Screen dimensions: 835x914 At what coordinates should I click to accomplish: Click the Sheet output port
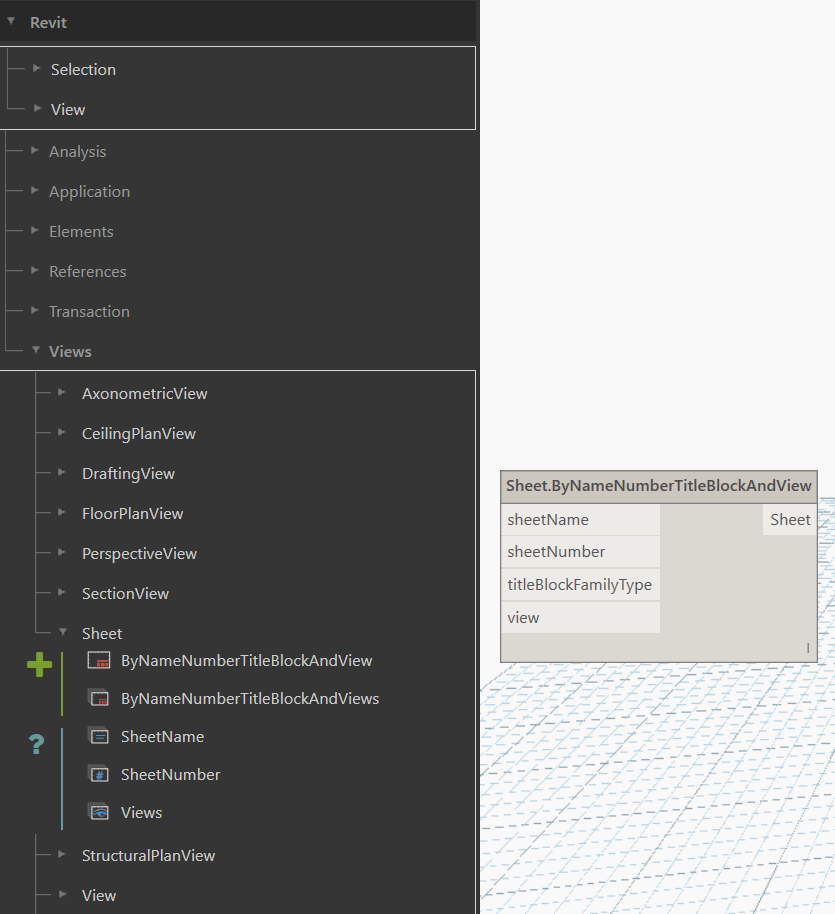point(790,519)
